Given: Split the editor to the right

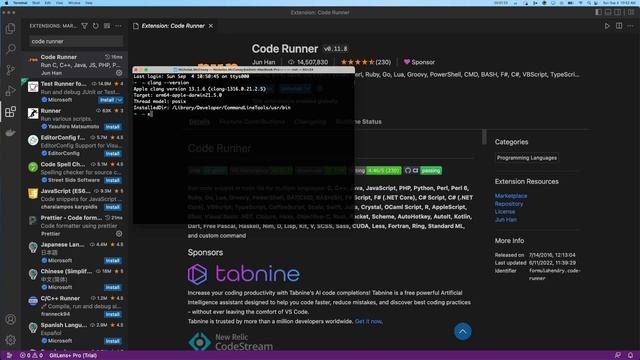Looking at the screenshot, I should pos(619,26).
